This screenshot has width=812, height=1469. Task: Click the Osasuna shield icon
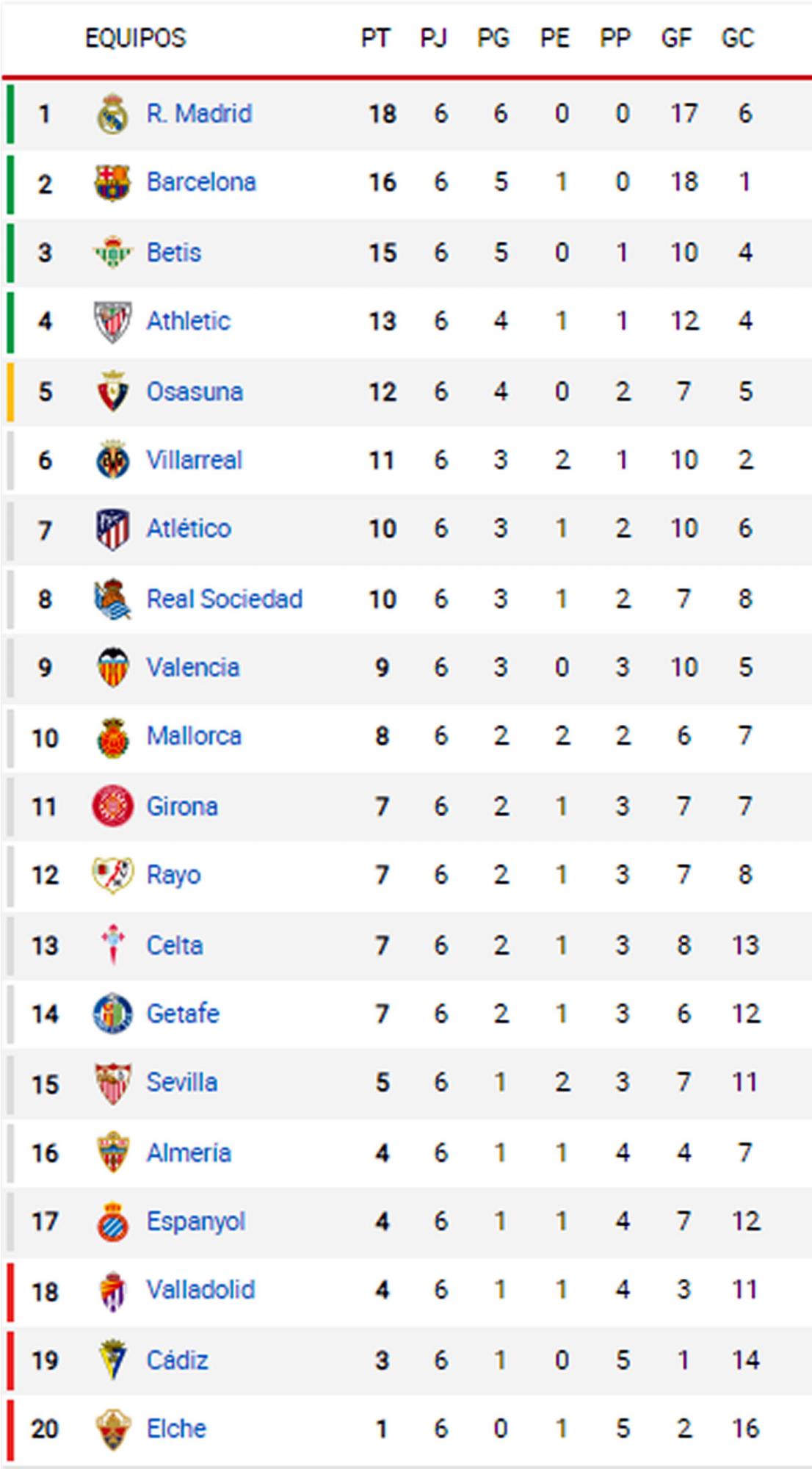(x=113, y=391)
